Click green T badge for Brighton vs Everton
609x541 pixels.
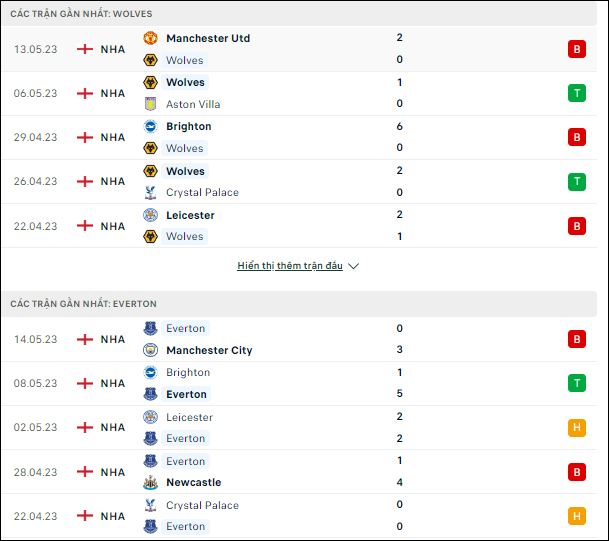577,383
